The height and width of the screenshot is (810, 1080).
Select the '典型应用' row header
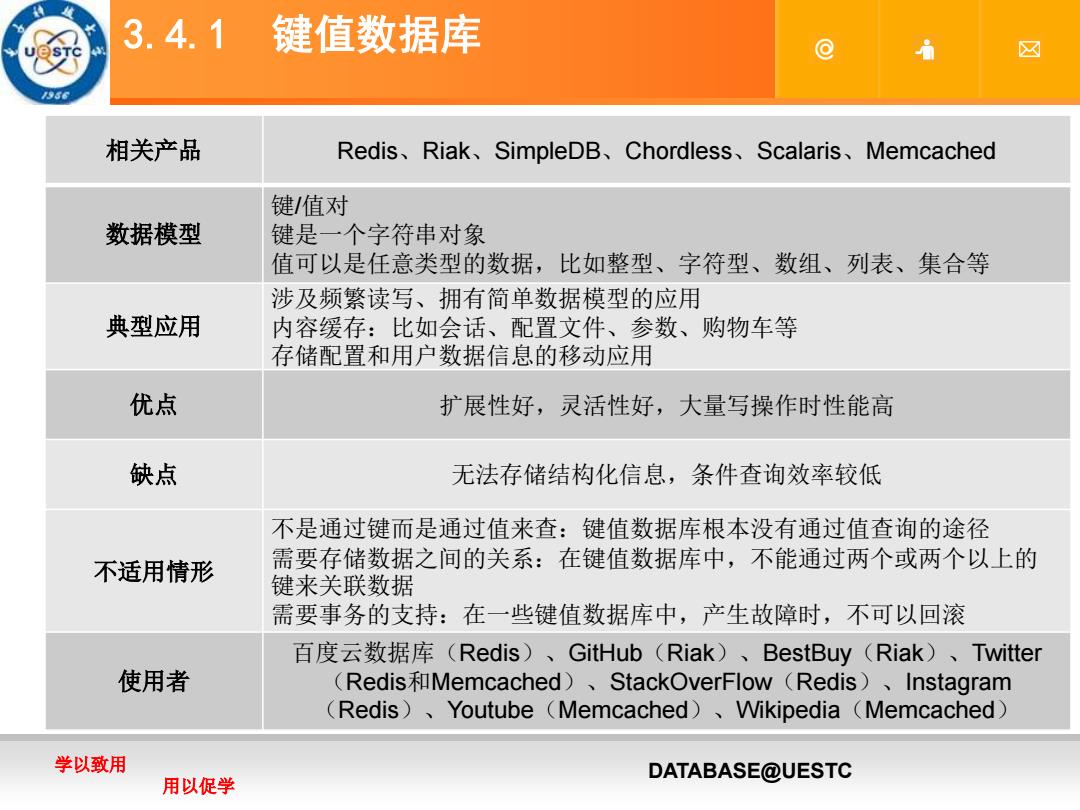[153, 326]
